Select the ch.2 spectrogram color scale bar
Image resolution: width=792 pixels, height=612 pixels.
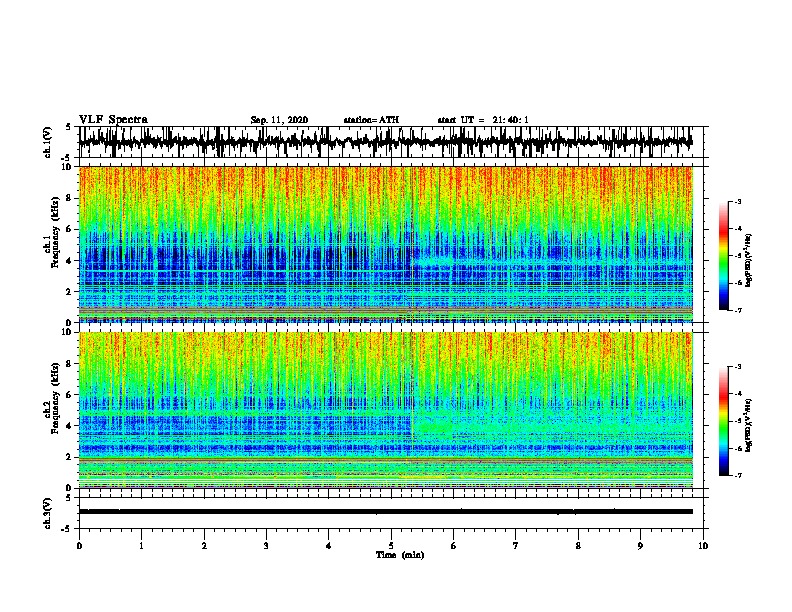point(723,421)
